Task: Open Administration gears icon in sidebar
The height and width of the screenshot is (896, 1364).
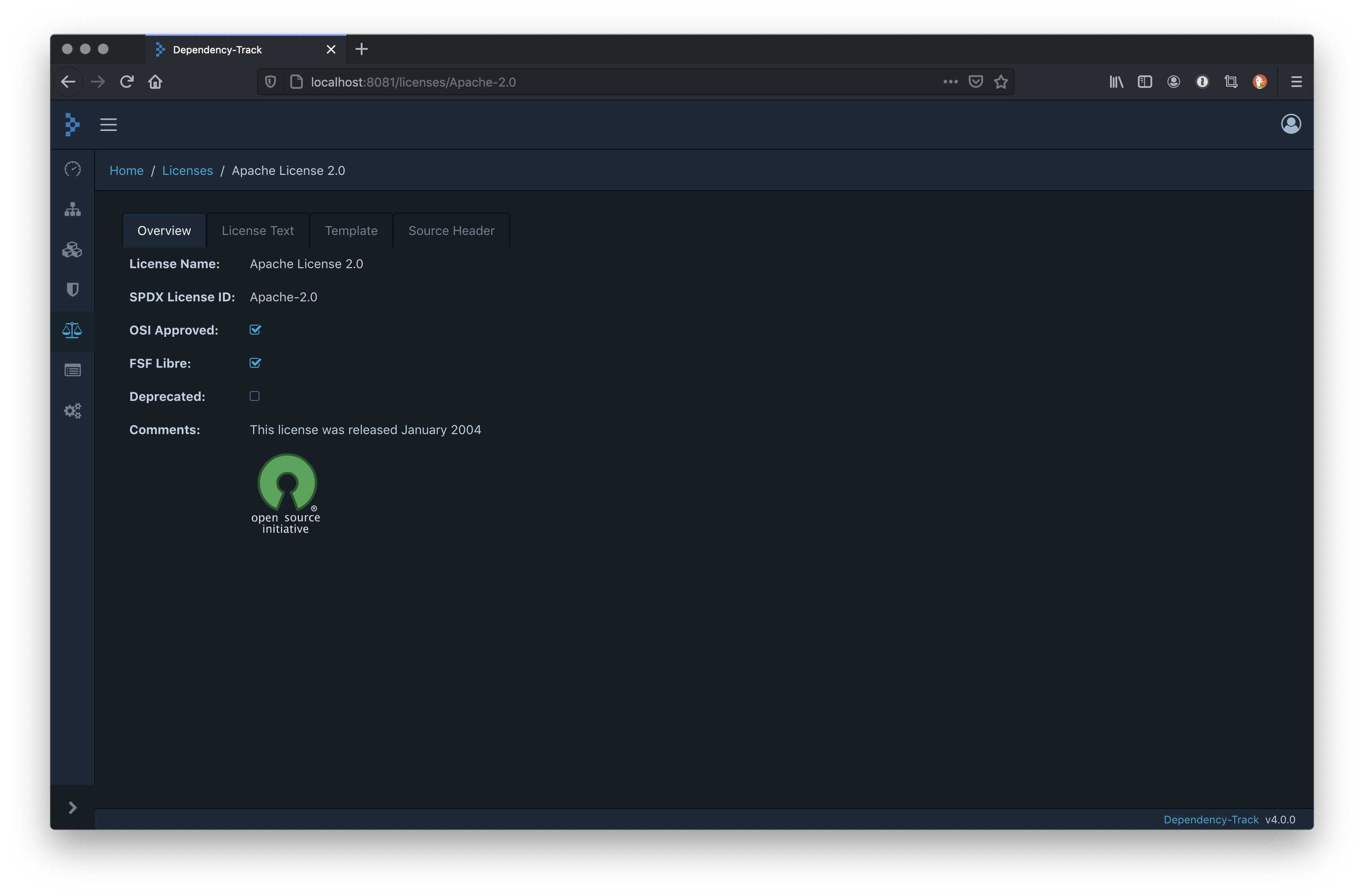Action: (x=72, y=411)
